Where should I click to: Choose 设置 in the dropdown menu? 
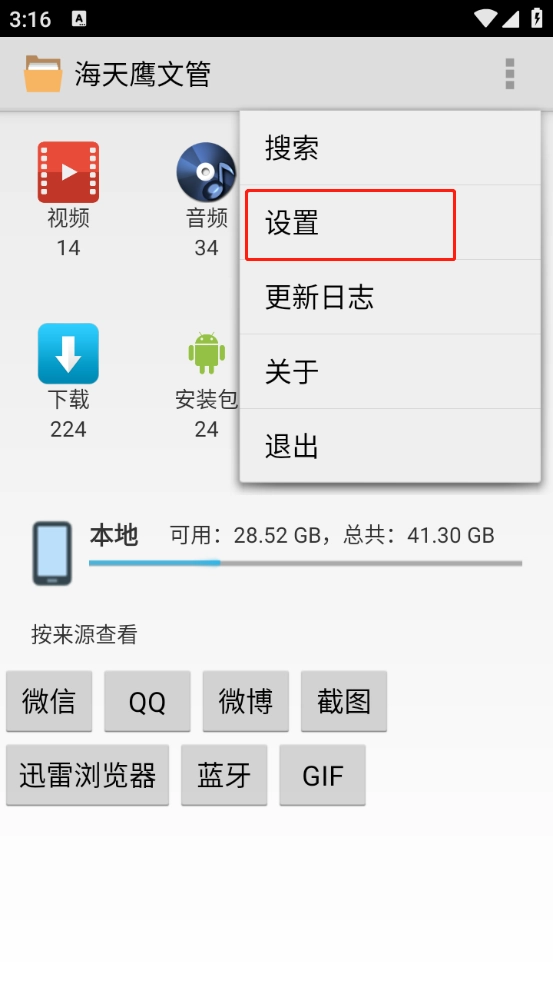tap(390, 223)
